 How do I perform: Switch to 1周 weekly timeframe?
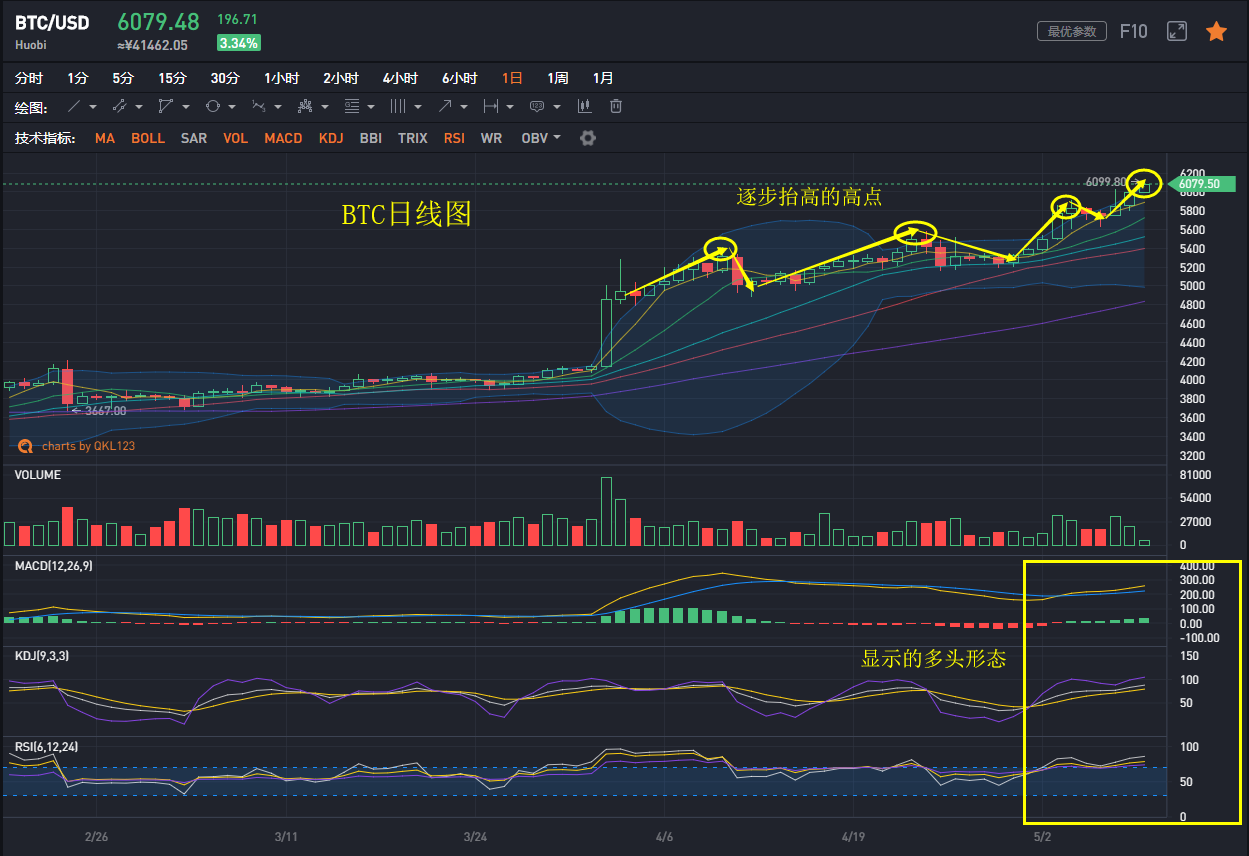coord(558,78)
